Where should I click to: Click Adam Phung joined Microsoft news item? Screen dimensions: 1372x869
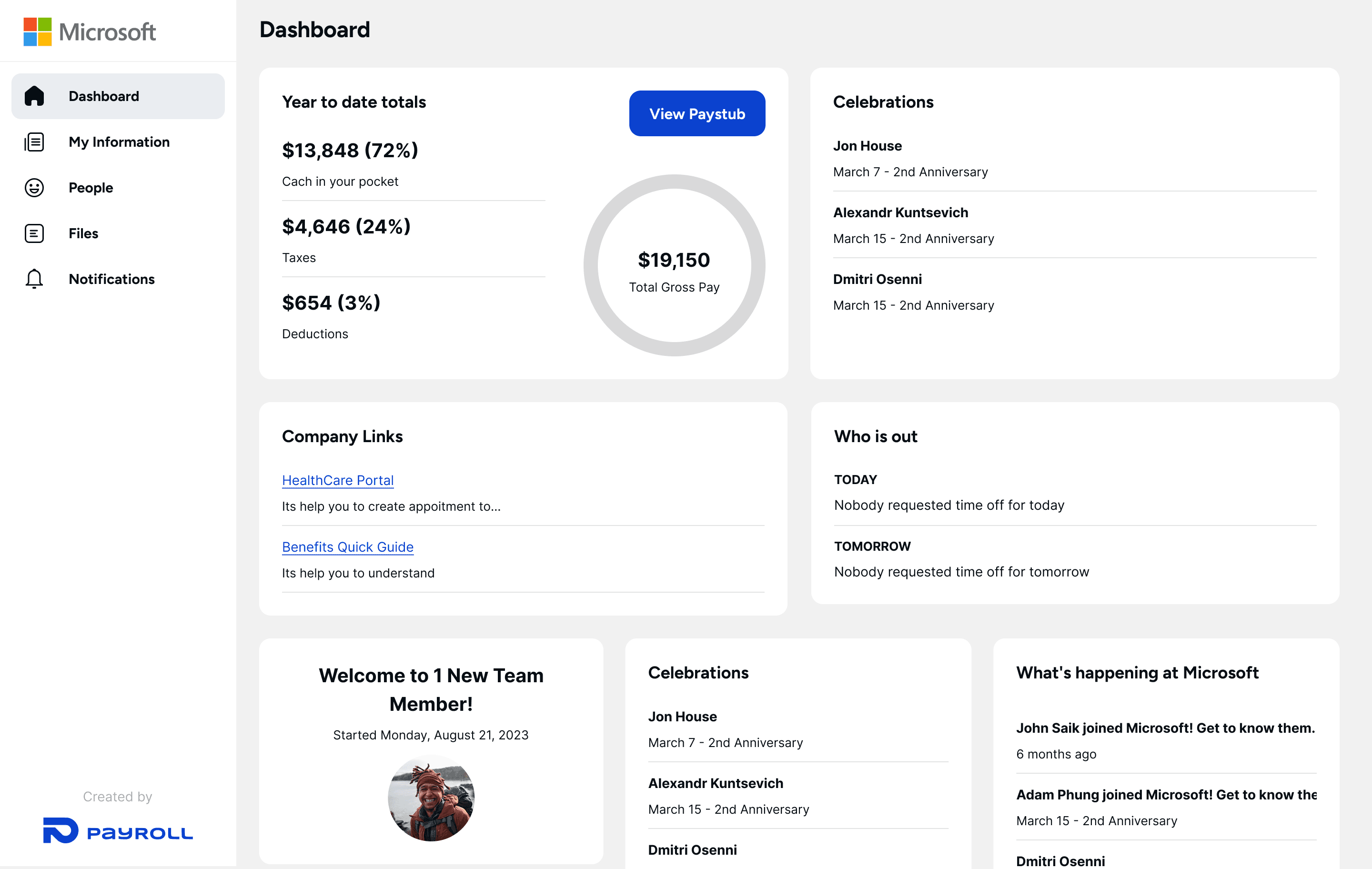point(1165,794)
